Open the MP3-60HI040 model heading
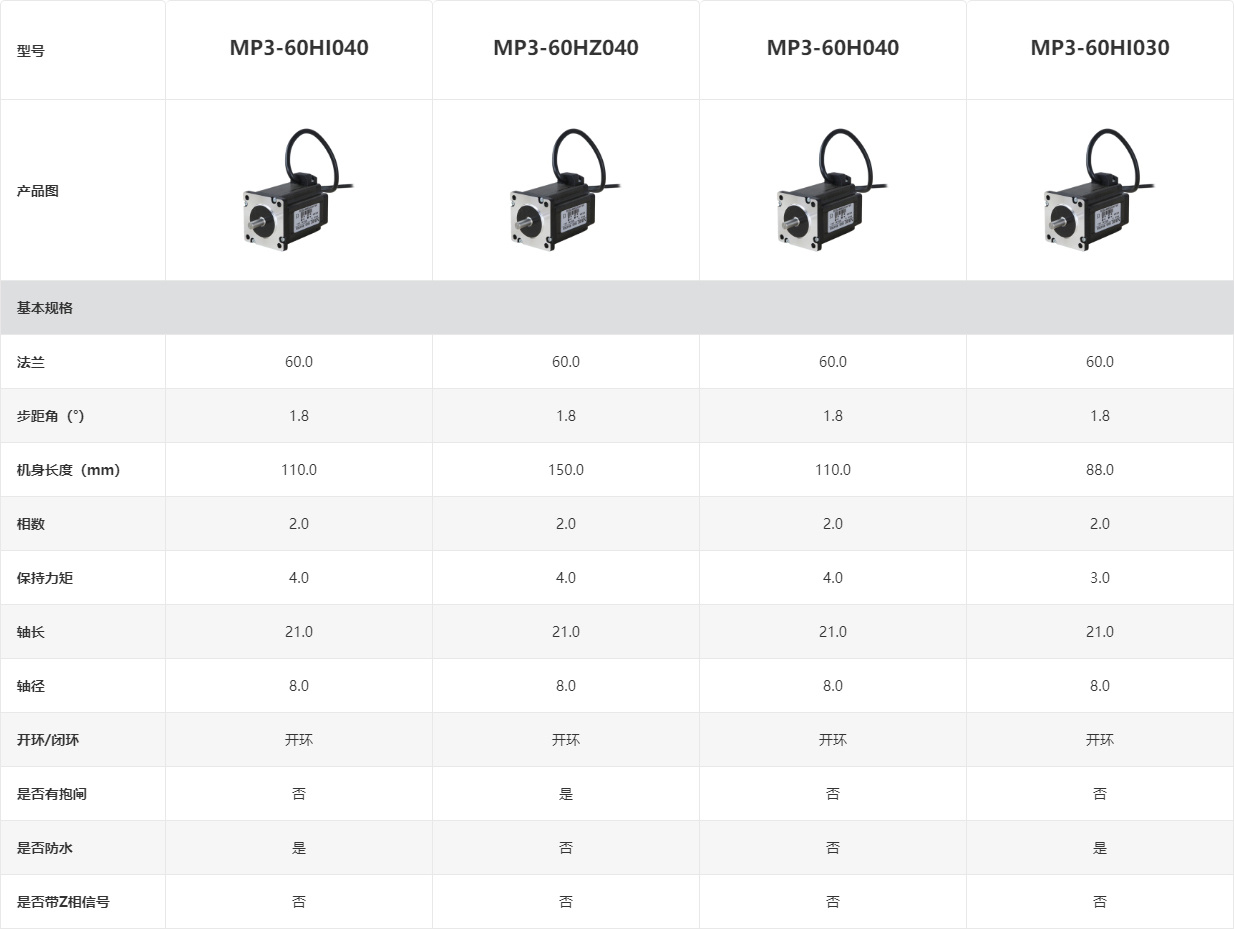The image size is (1234, 929). [x=299, y=48]
